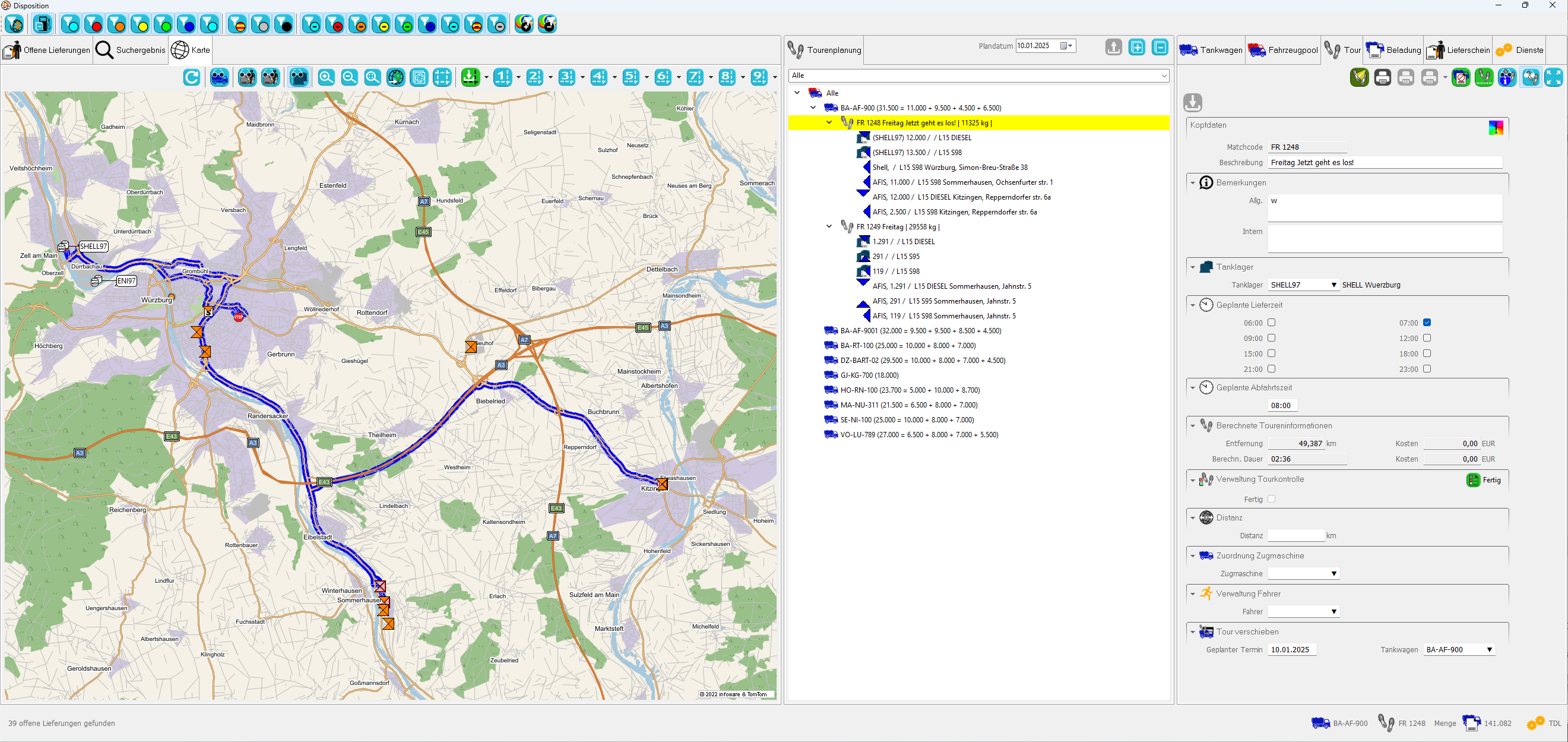
Task: Click the SHELL97 depot marker on map
Action: [x=94, y=247]
